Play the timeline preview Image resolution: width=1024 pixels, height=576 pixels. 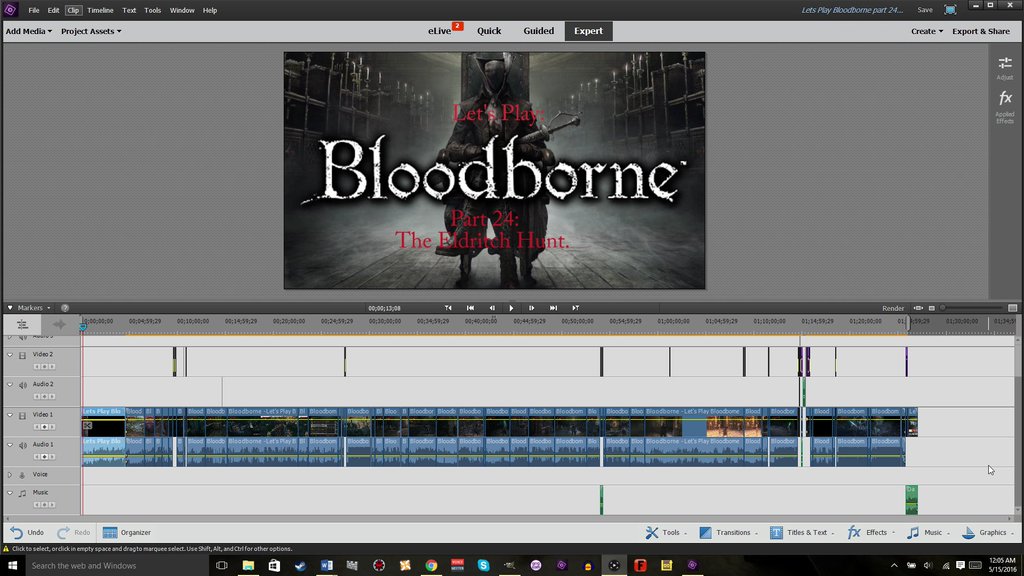(x=511, y=308)
